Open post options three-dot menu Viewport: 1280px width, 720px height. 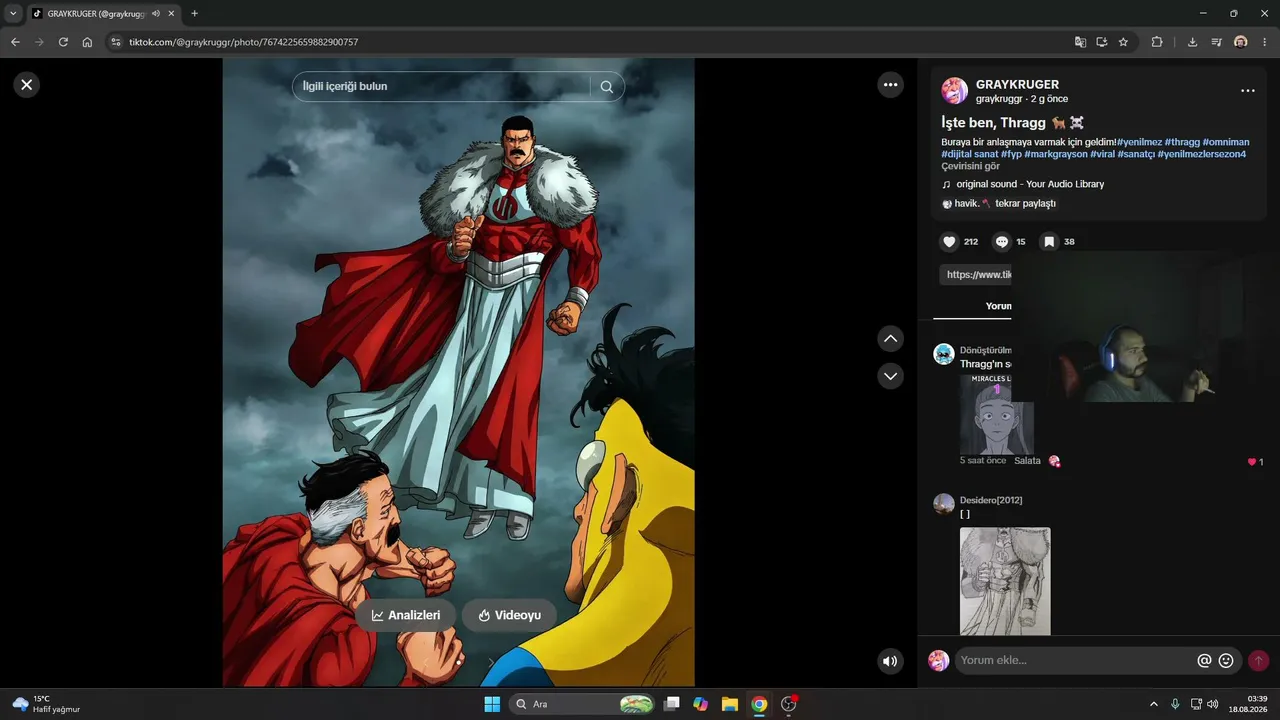[1248, 91]
